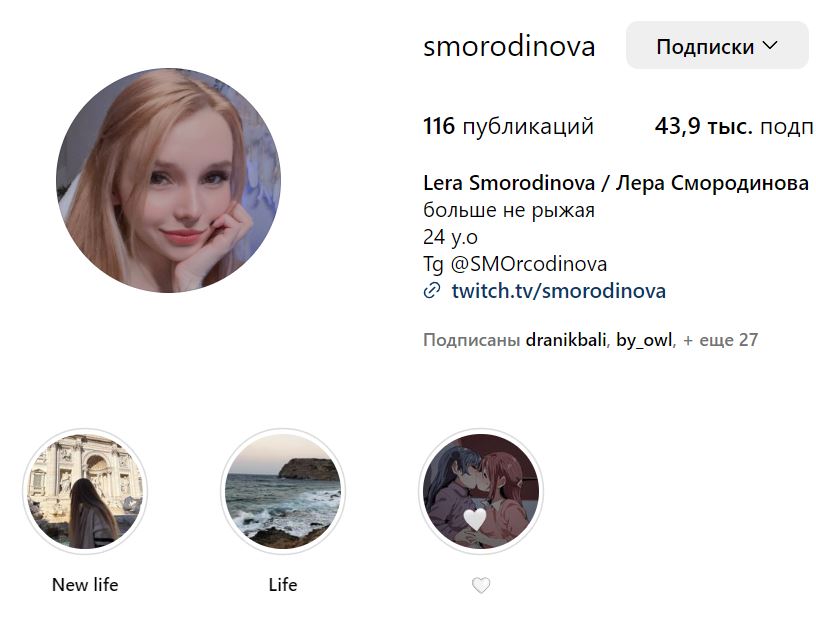Click the twitch.tv/smorodinova link
This screenshot has width=816, height=618.
(558, 290)
